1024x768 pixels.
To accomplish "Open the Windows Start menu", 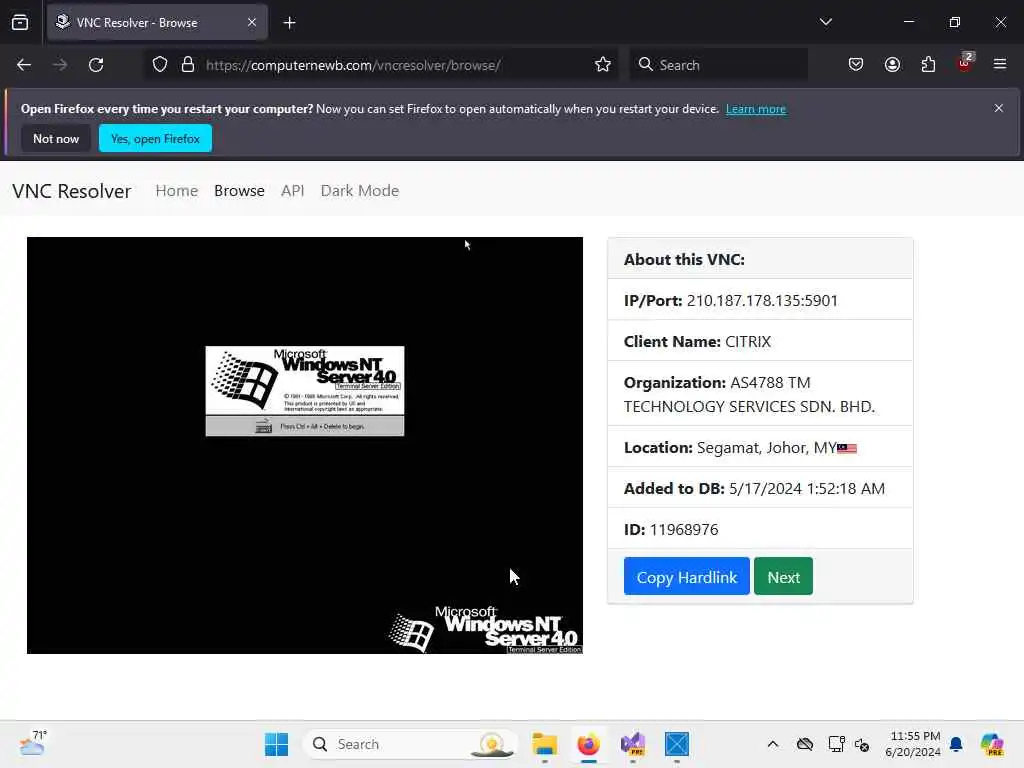I will (x=276, y=744).
